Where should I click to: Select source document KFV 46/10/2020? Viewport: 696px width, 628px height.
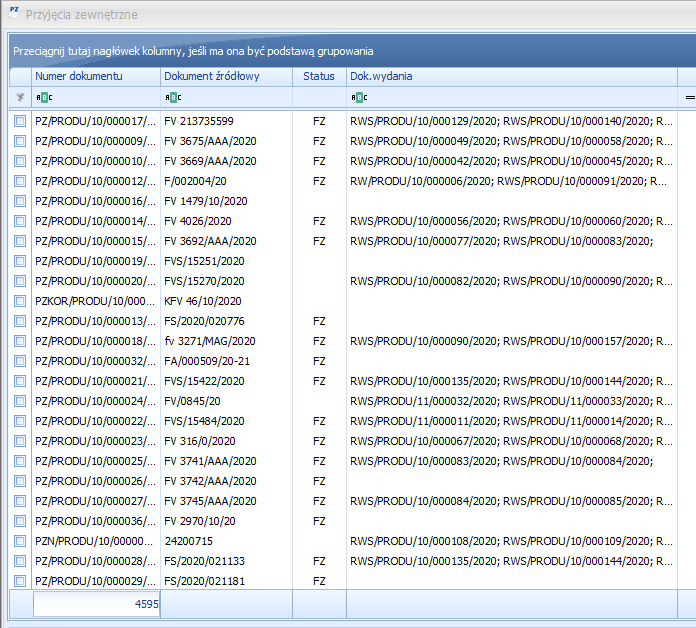coord(203,301)
